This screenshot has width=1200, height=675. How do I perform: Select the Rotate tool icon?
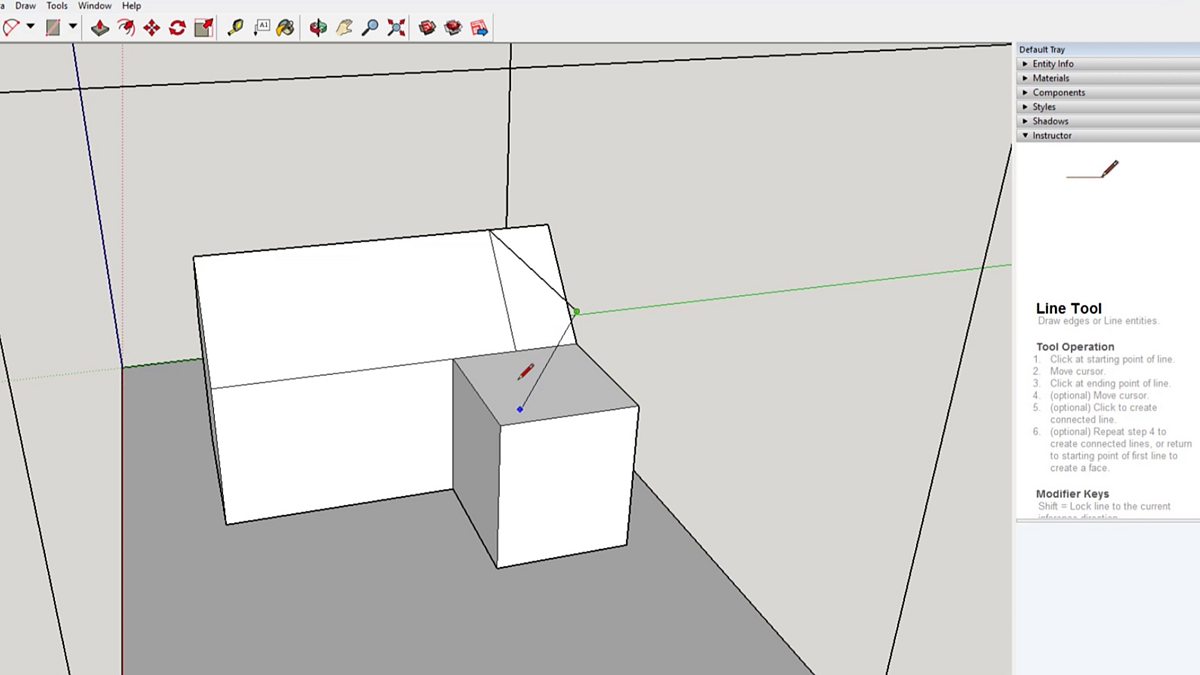pyautogui.click(x=177, y=28)
